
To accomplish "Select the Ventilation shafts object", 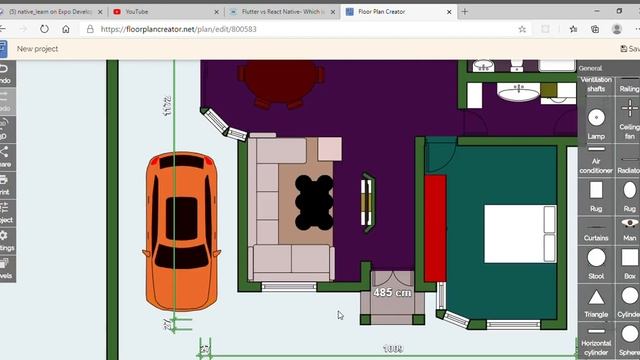I will coord(596,84).
